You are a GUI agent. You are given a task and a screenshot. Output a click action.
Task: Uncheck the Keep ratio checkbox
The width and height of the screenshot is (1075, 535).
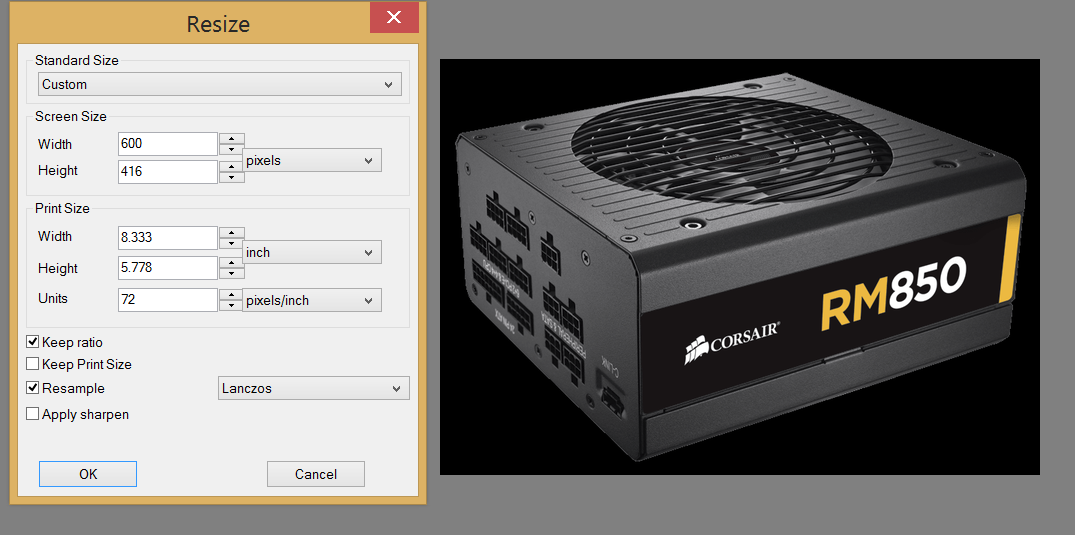32,342
